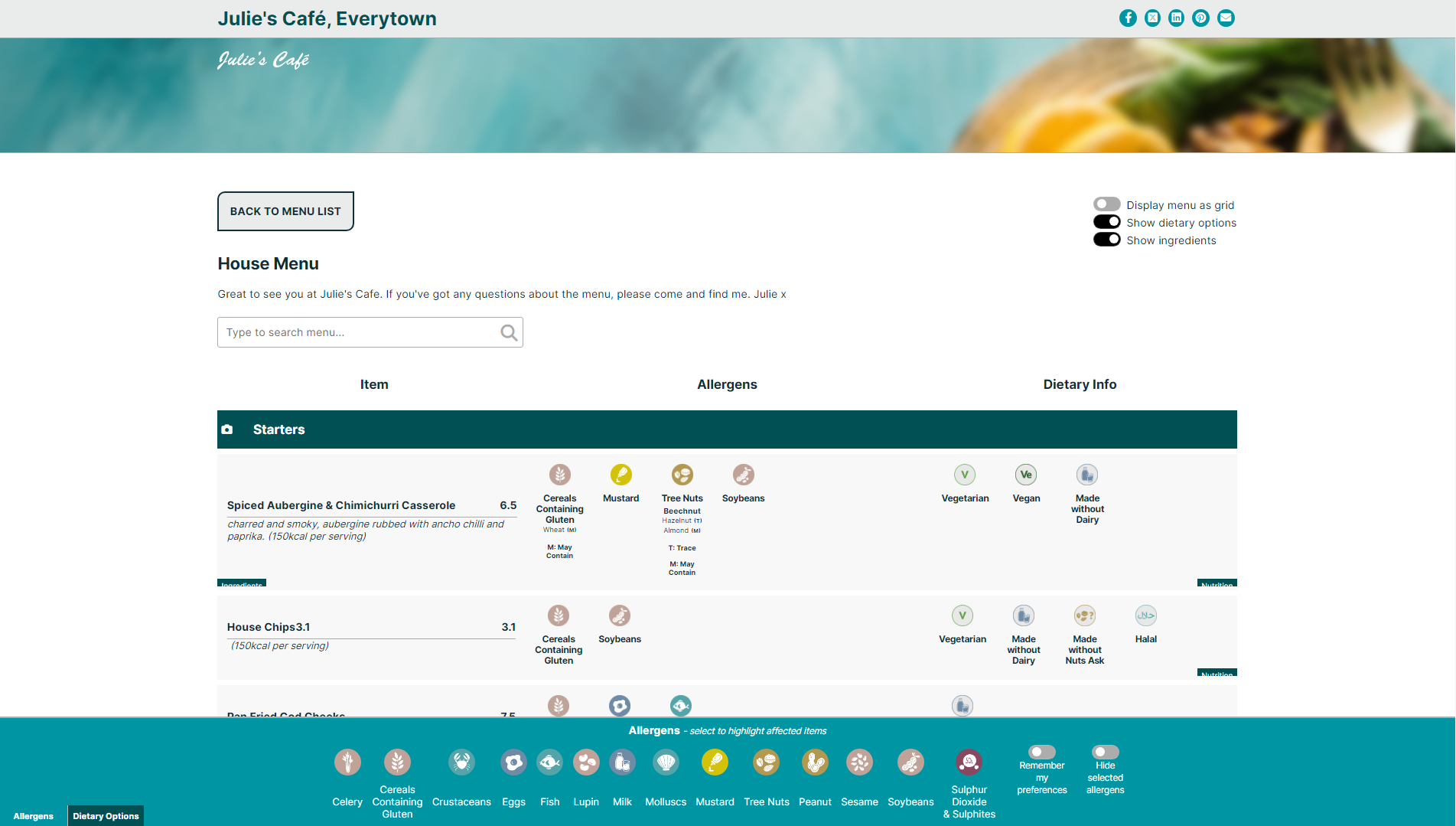Screen dimensions: 1456x826
Task: Click the camera icon beside Starters
Action: 227,429
